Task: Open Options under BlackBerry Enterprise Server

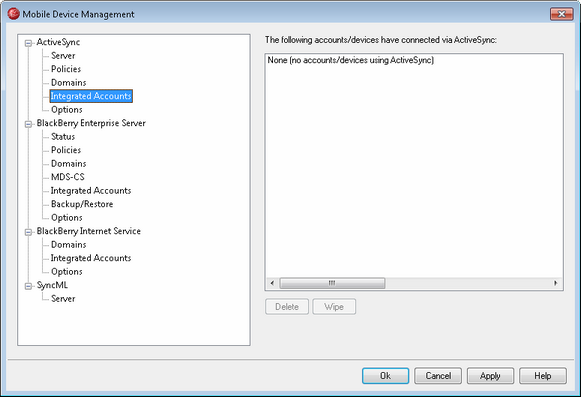Action: tap(67, 218)
